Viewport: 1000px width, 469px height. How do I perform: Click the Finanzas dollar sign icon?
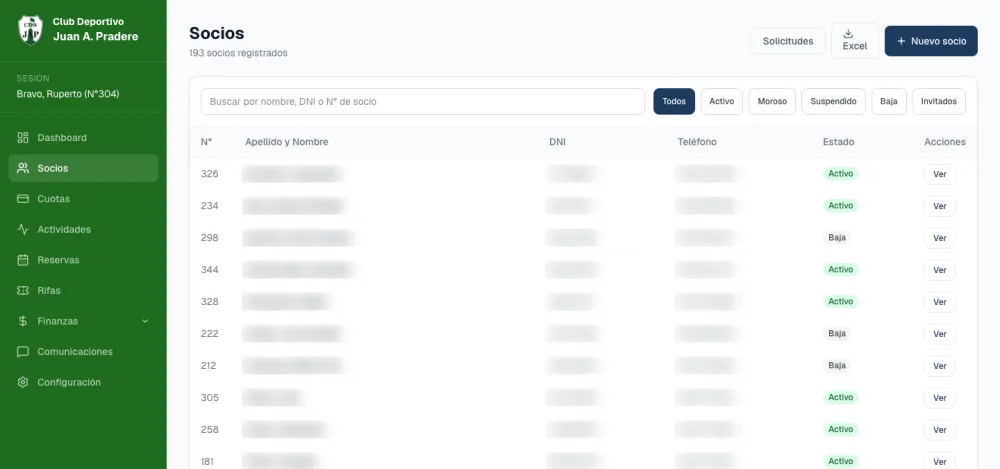(23, 322)
